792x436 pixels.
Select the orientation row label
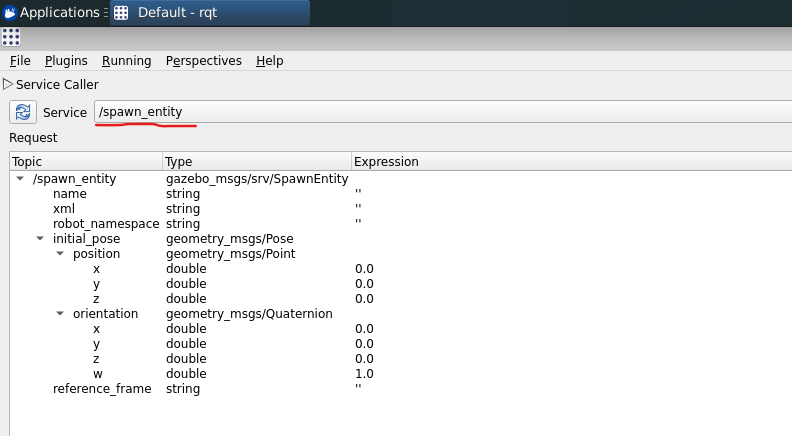105,314
